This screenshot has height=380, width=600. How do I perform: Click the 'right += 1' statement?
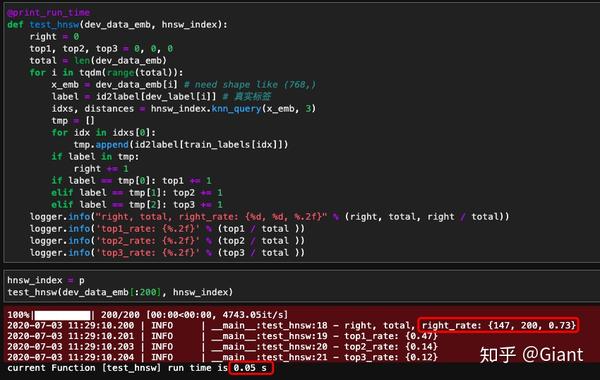pyautogui.click(x=101, y=169)
